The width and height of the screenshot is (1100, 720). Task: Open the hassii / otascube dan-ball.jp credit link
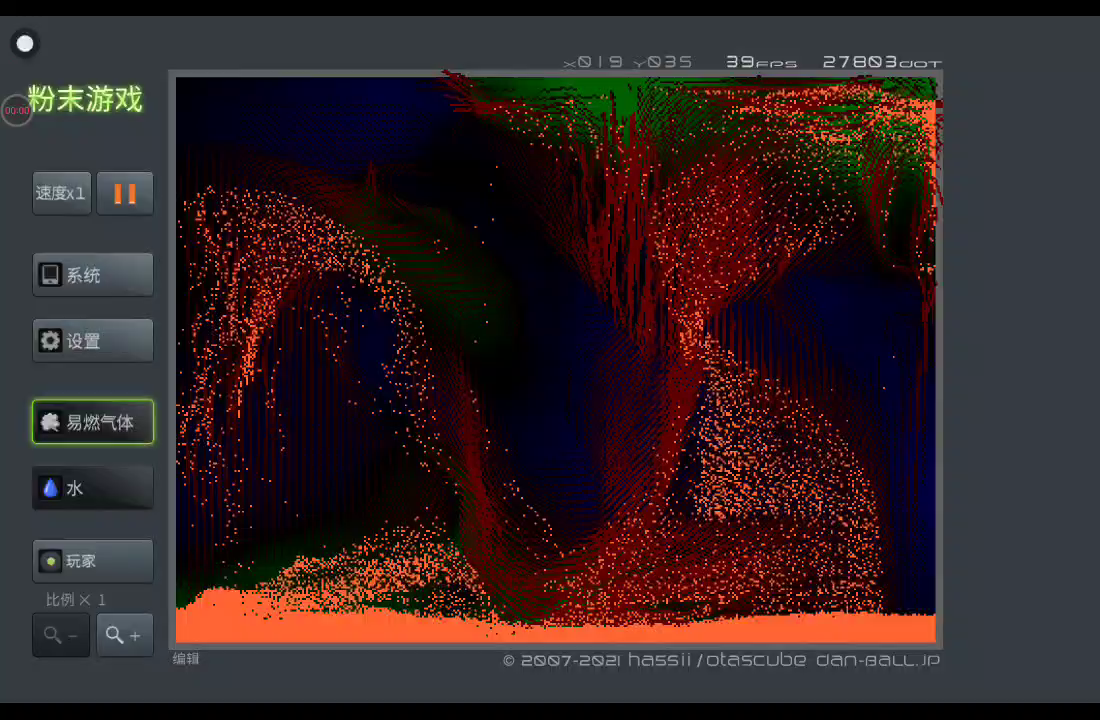[721, 660]
